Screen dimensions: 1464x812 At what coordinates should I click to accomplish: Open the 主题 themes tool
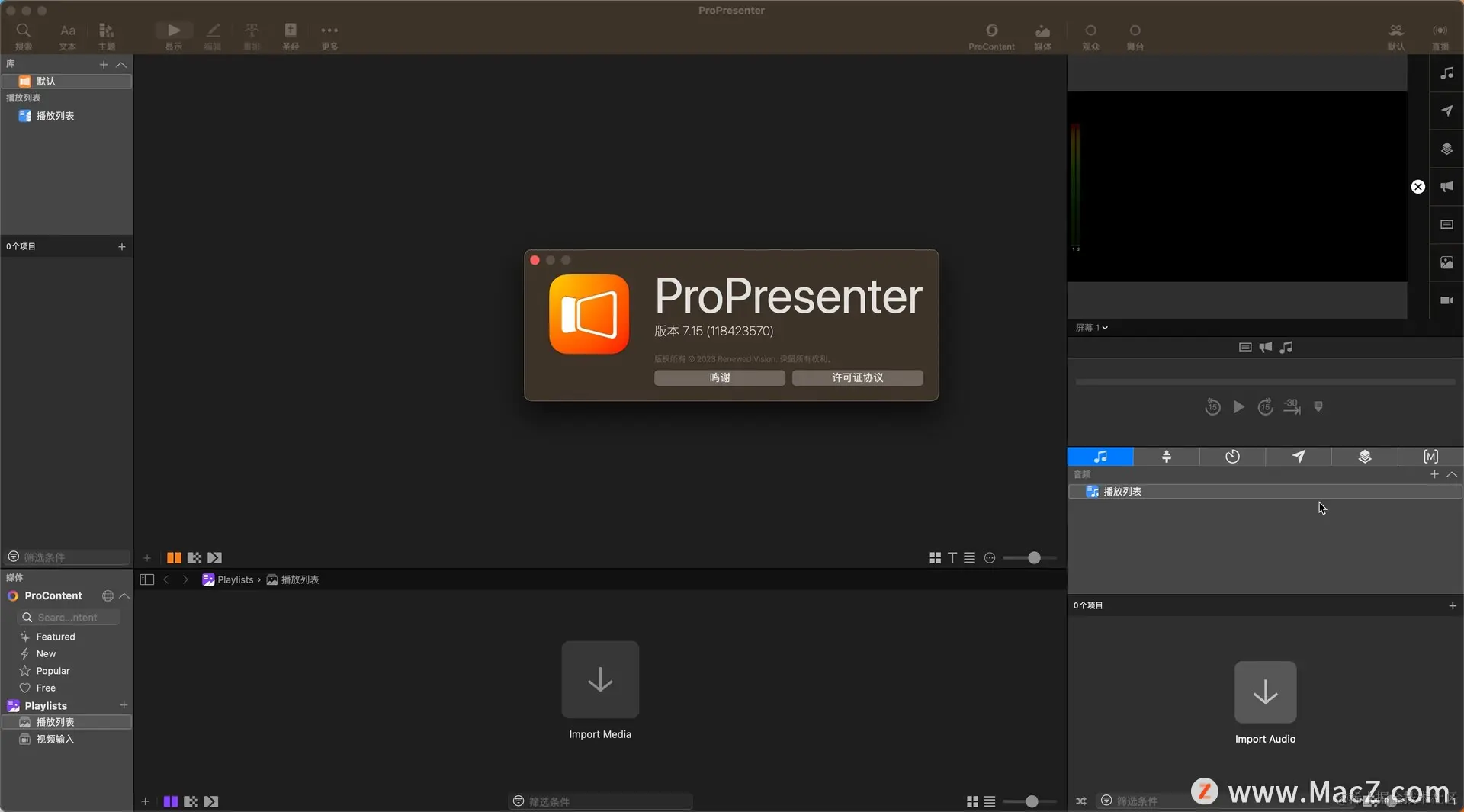[x=107, y=35]
